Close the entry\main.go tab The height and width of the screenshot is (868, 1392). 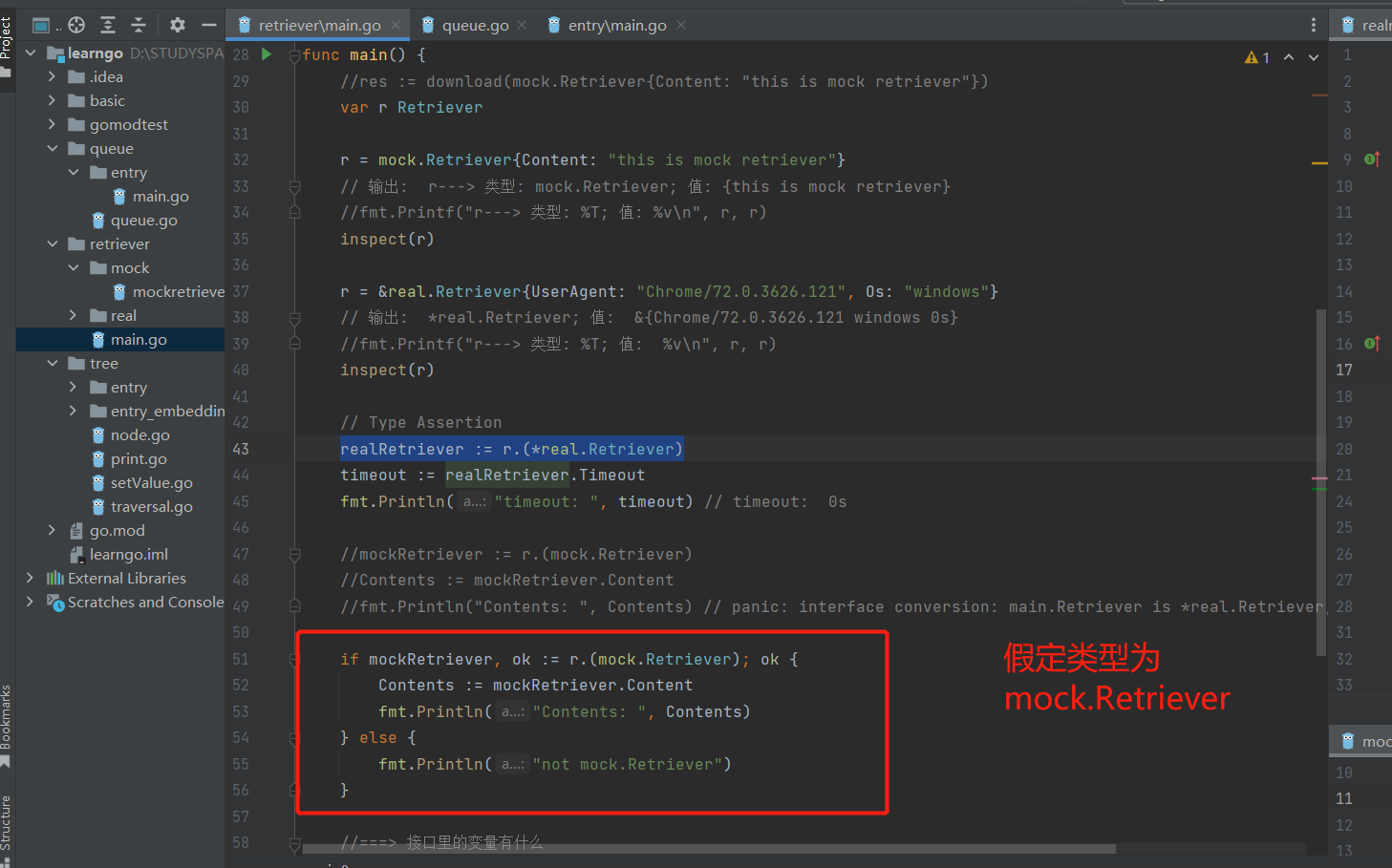(681, 25)
